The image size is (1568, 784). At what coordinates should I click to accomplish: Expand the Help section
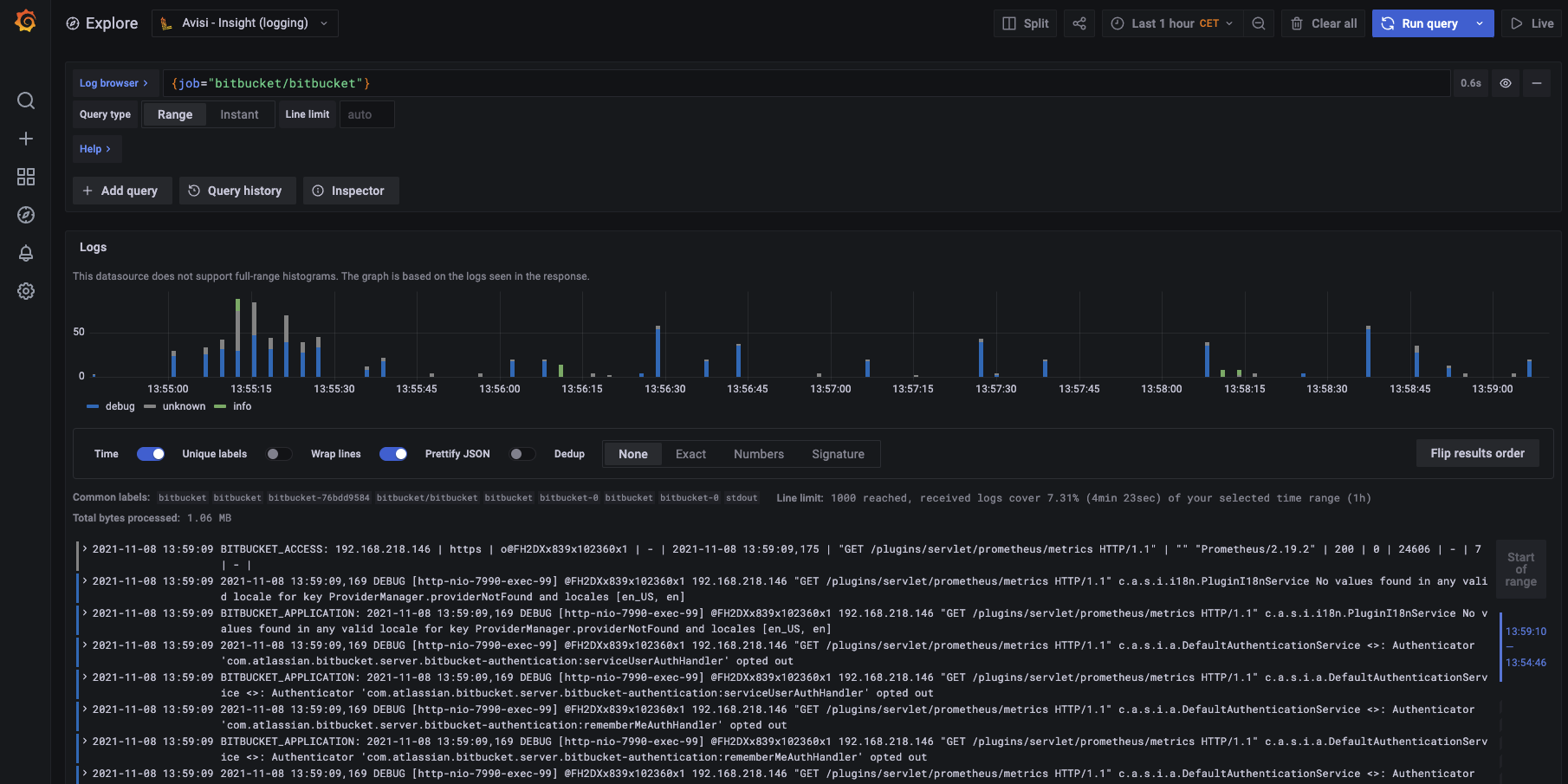[x=95, y=149]
